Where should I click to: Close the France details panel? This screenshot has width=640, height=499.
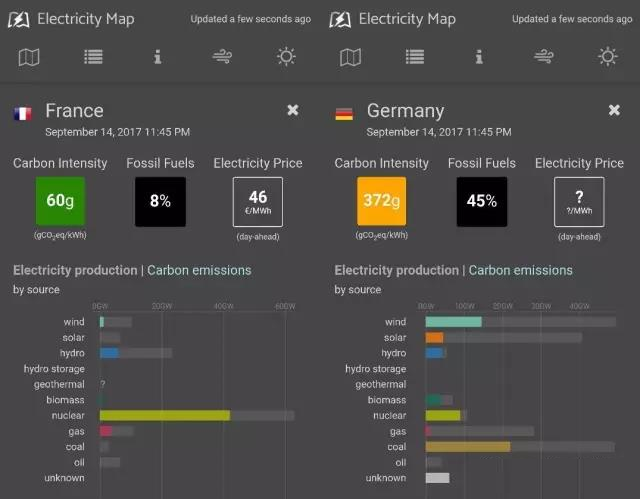[293, 110]
